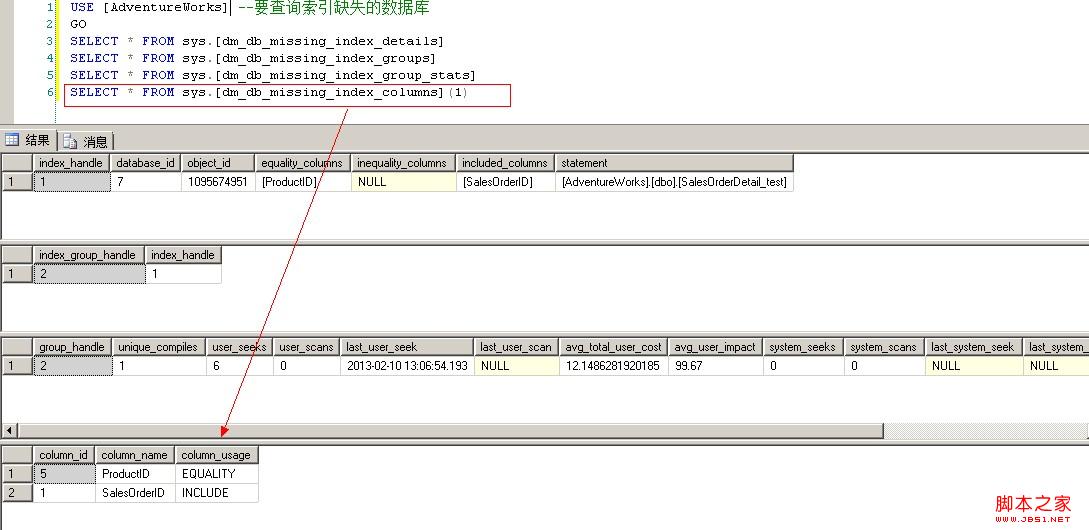1089x530 pixels.
Task: Select the last_system_seek column header
Action: coord(974,347)
